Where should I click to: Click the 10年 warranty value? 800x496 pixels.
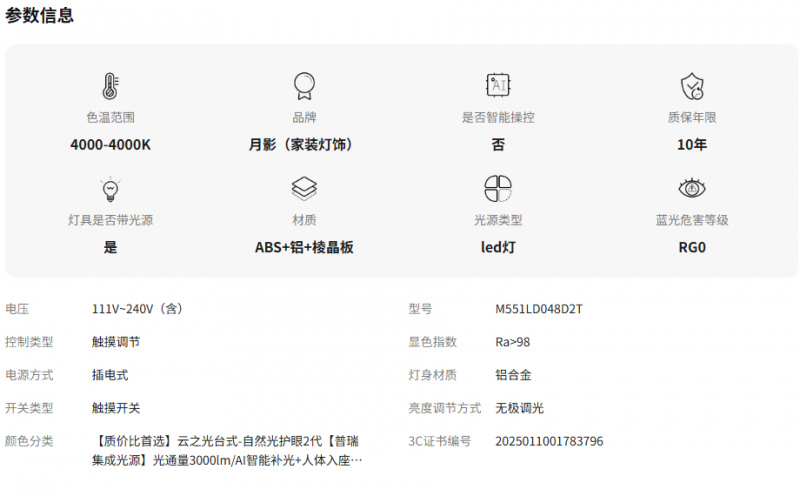point(692,144)
